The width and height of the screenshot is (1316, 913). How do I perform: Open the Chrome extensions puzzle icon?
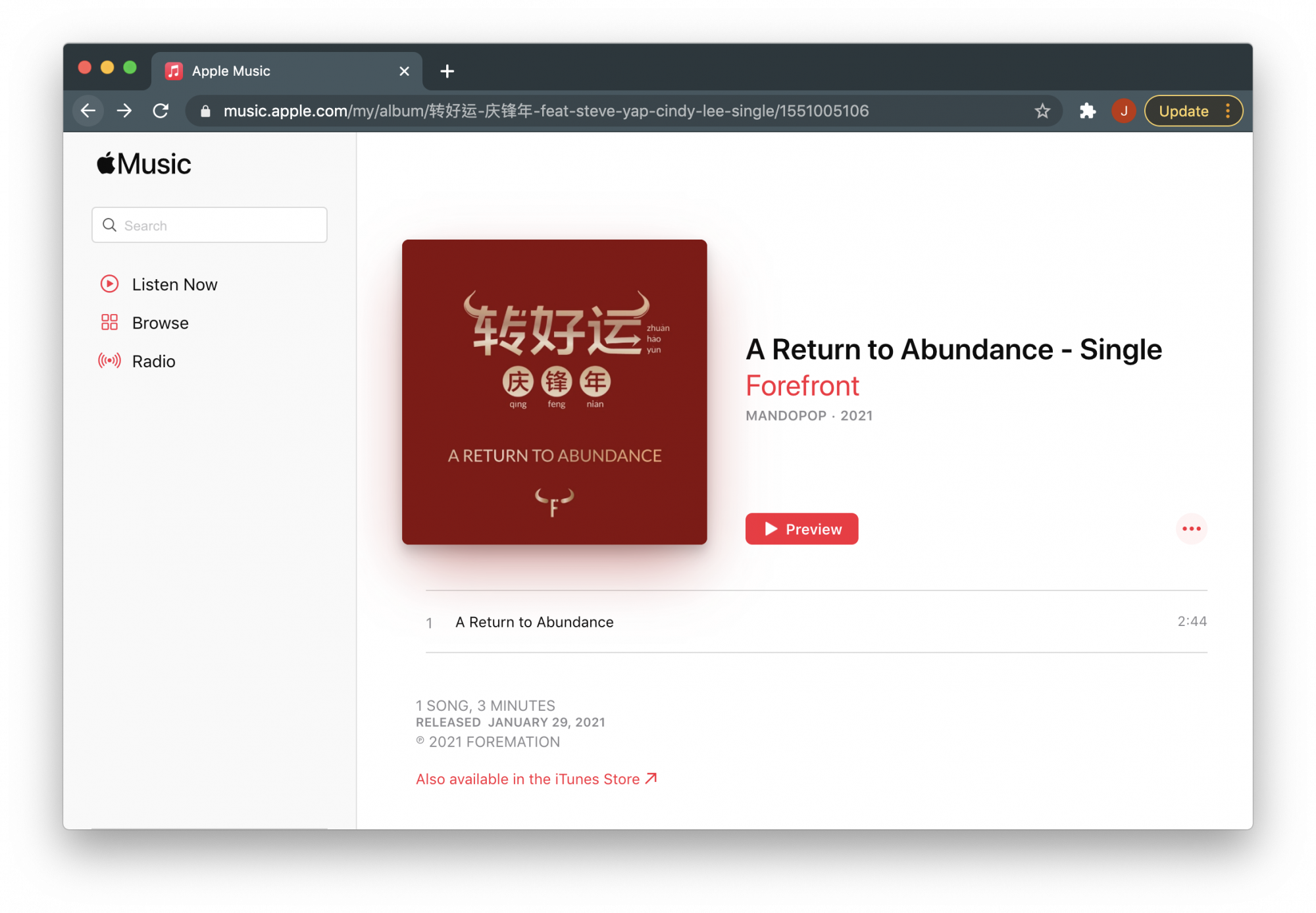click(x=1088, y=111)
